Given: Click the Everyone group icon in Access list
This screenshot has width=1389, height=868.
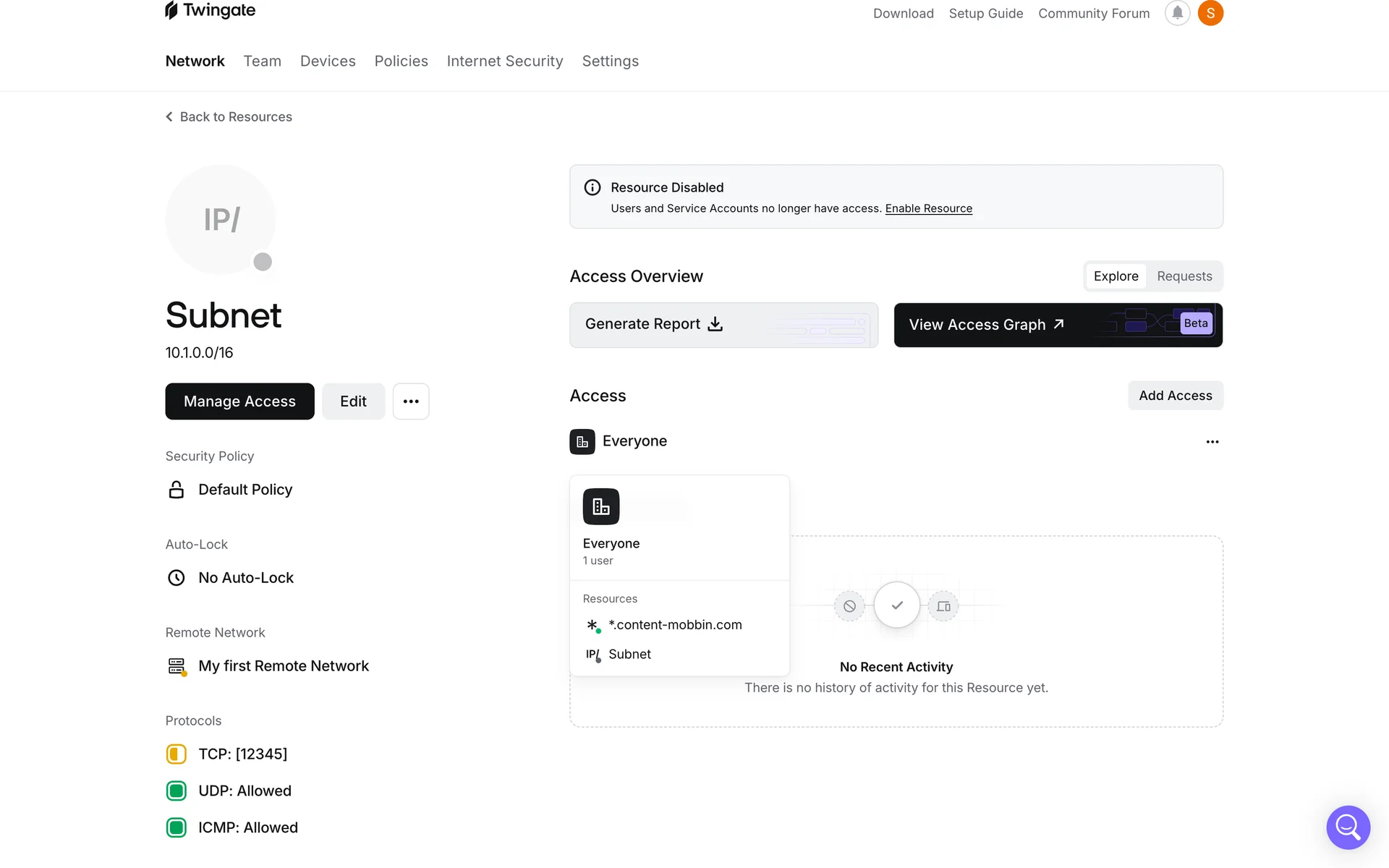Looking at the screenshot, I should 582,441.
